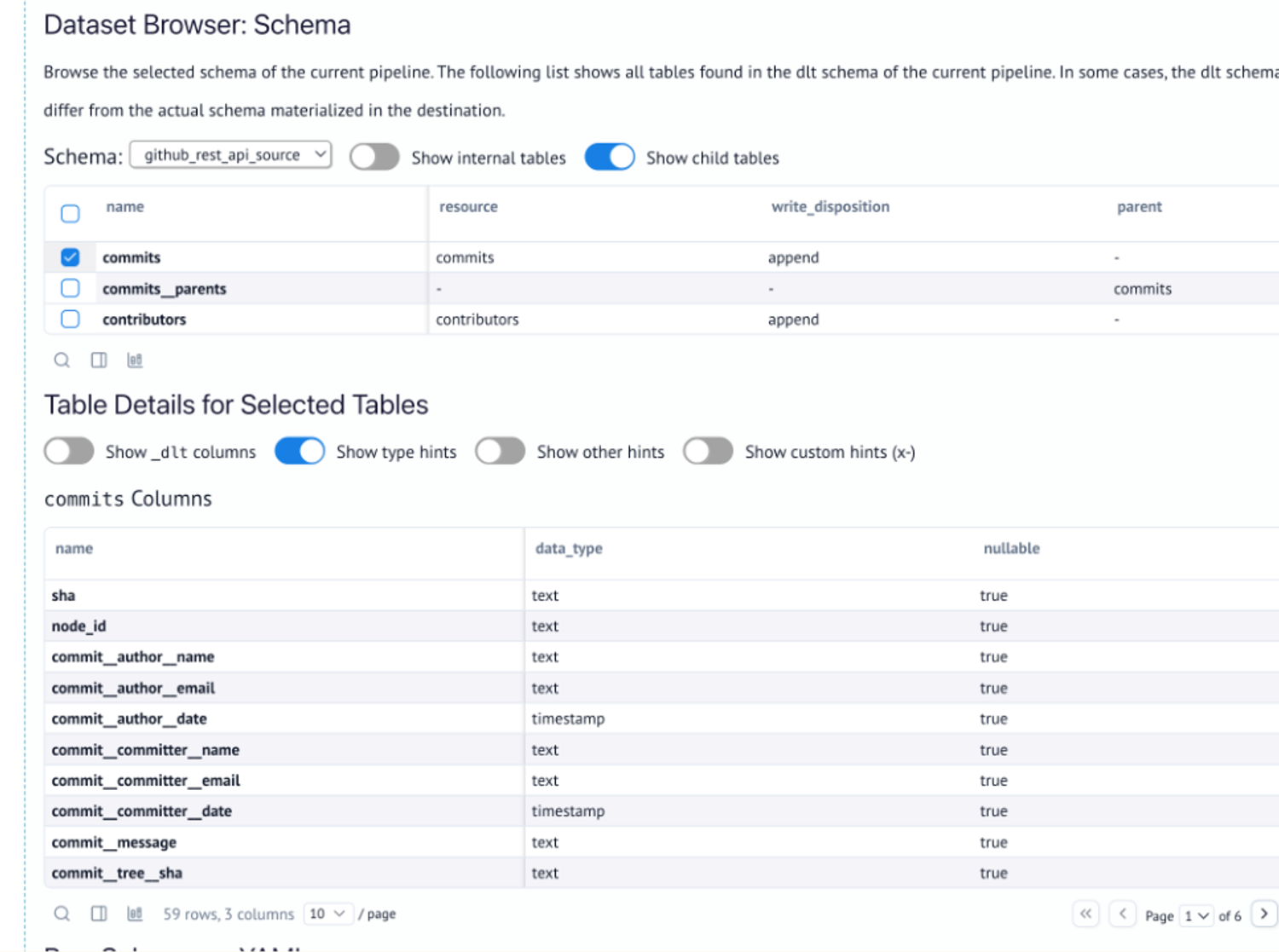Disable the Show child tables toggle
Image resolution: width=1279 pixels, height=952 pixels.
tap(609, 157)
